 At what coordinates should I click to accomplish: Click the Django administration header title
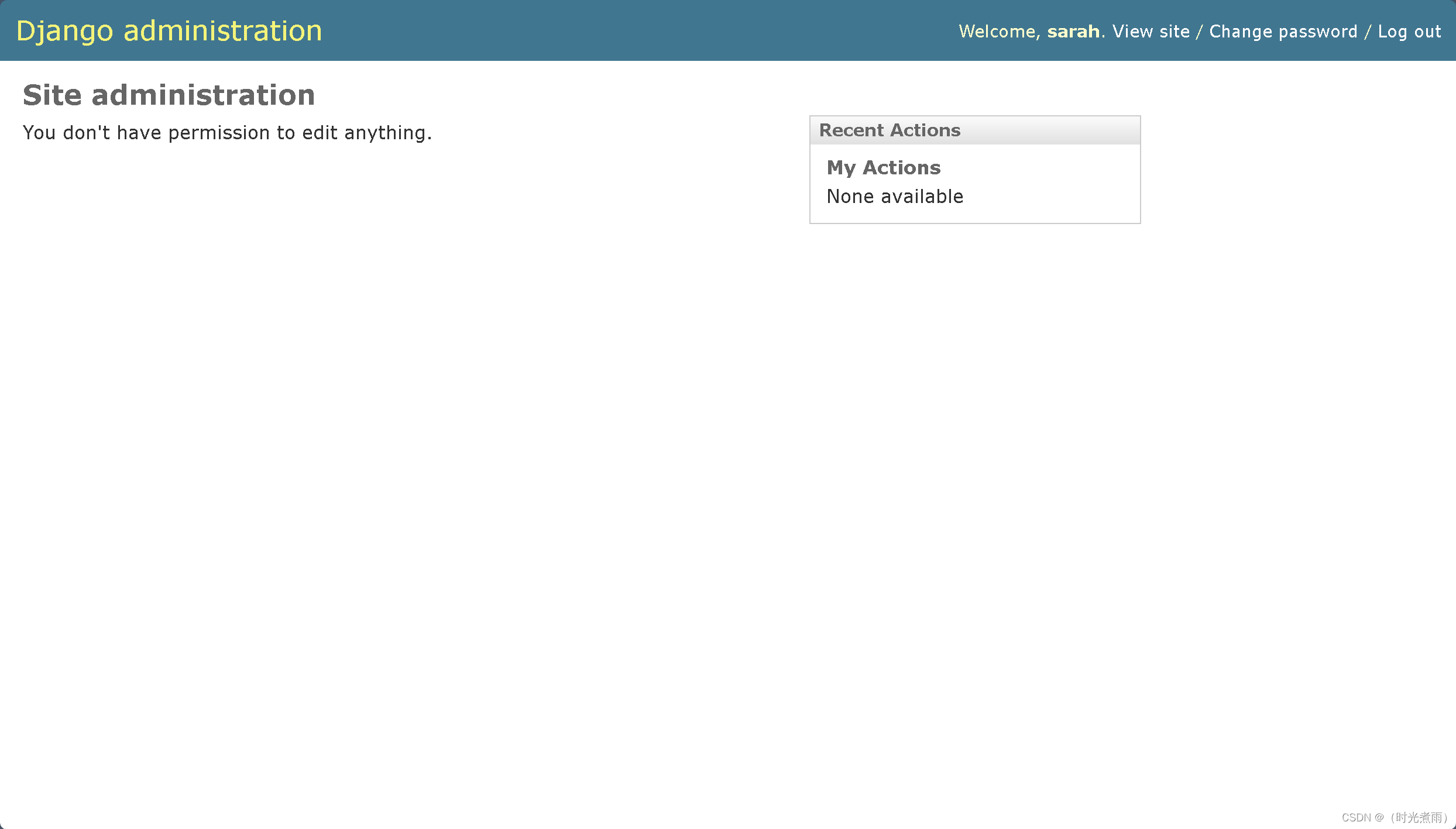tap(169, 31)
